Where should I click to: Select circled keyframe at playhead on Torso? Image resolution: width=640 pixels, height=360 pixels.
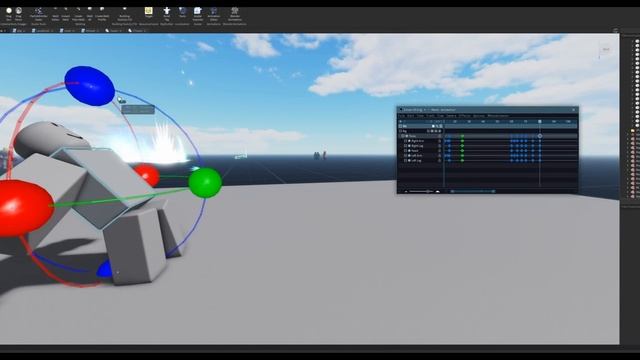(540, 136)
